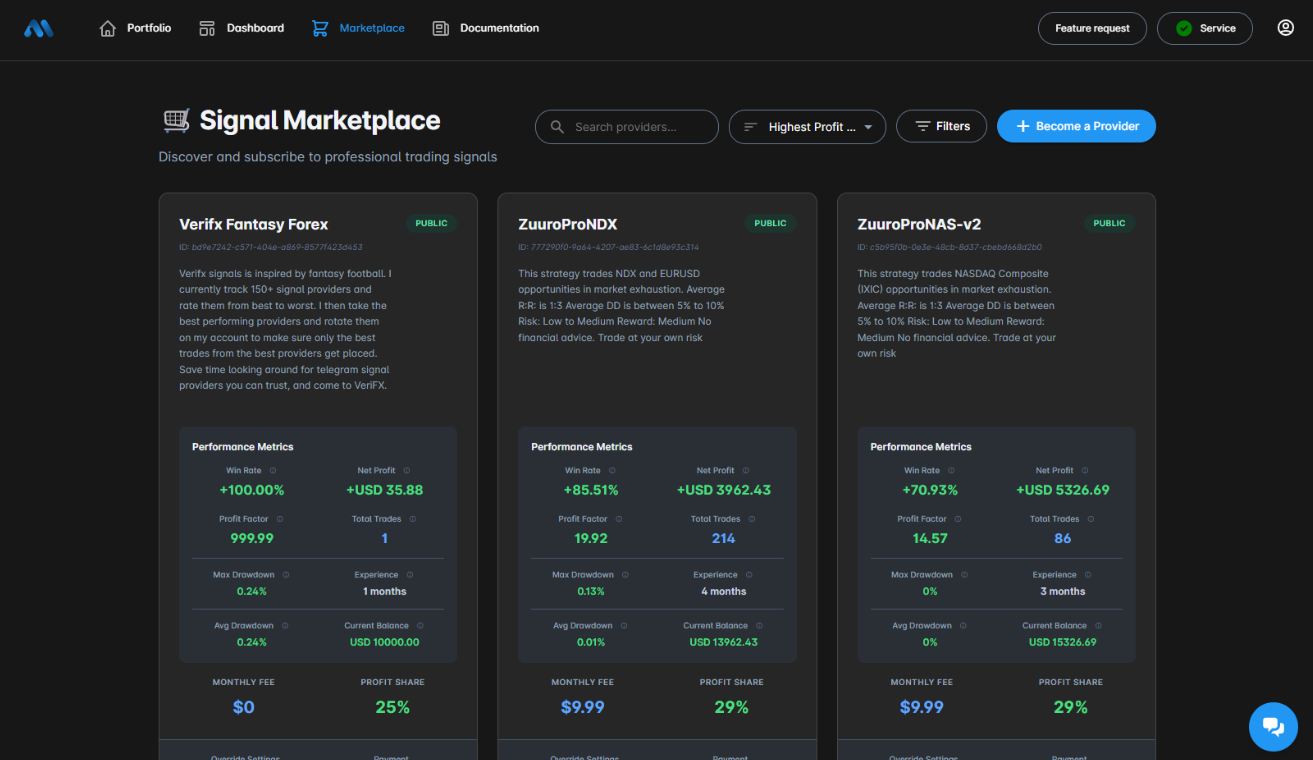
Task: Open the live chat bubble widget
Action: [x=1273, y=726]
